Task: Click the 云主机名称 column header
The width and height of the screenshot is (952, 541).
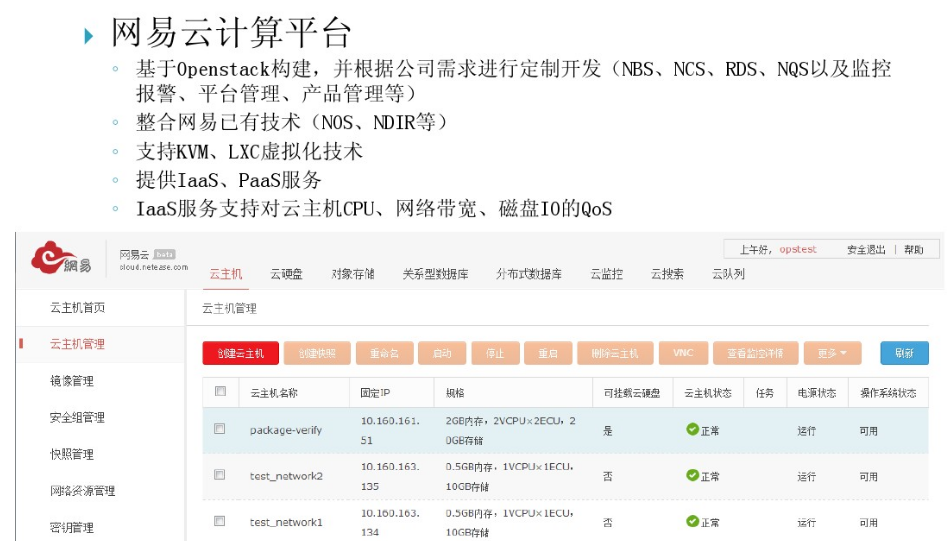Action: [274, 393]
